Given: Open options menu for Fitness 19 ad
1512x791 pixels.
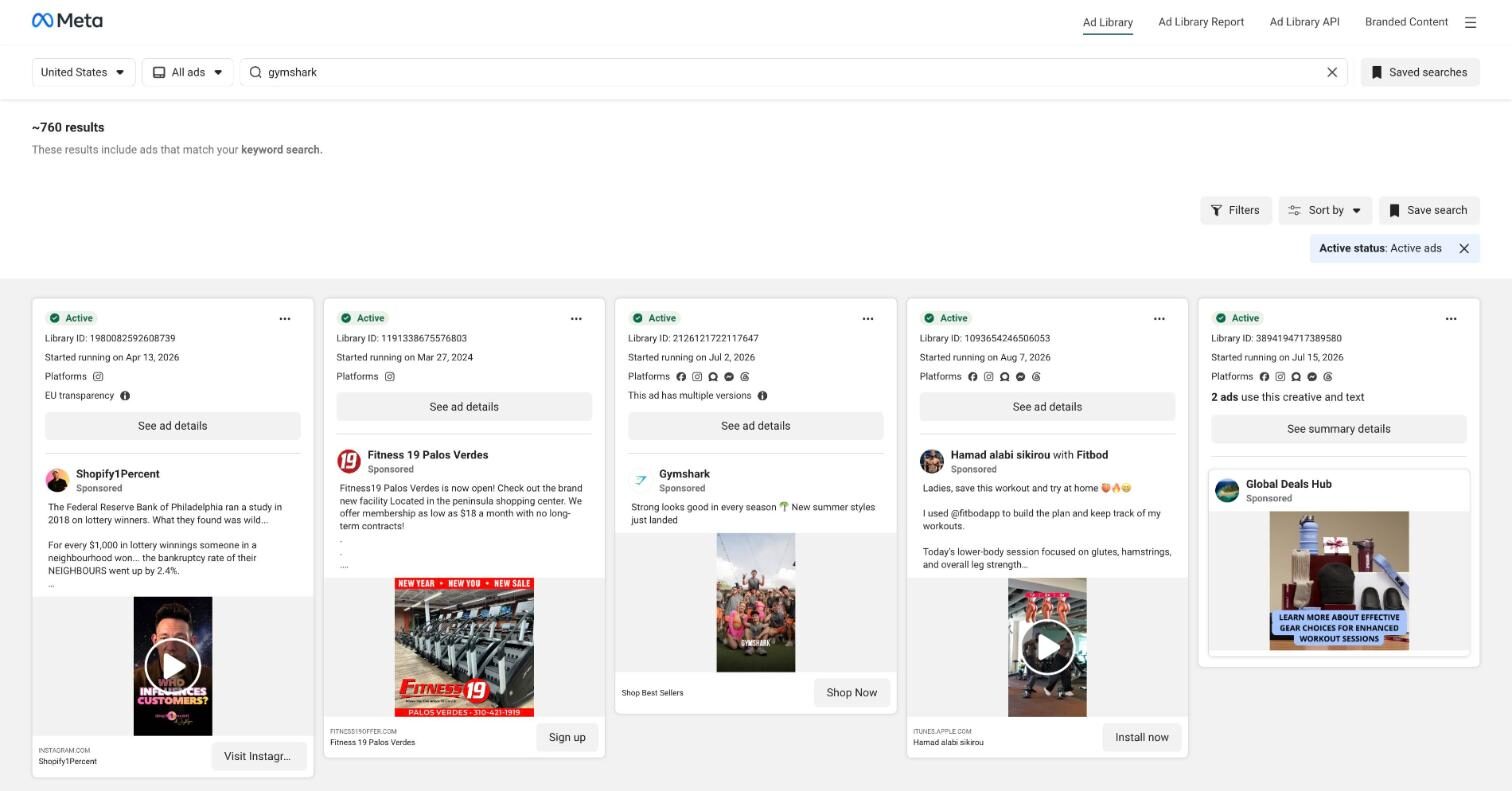Looking at the screenshot, I should (x=576, y=318).
